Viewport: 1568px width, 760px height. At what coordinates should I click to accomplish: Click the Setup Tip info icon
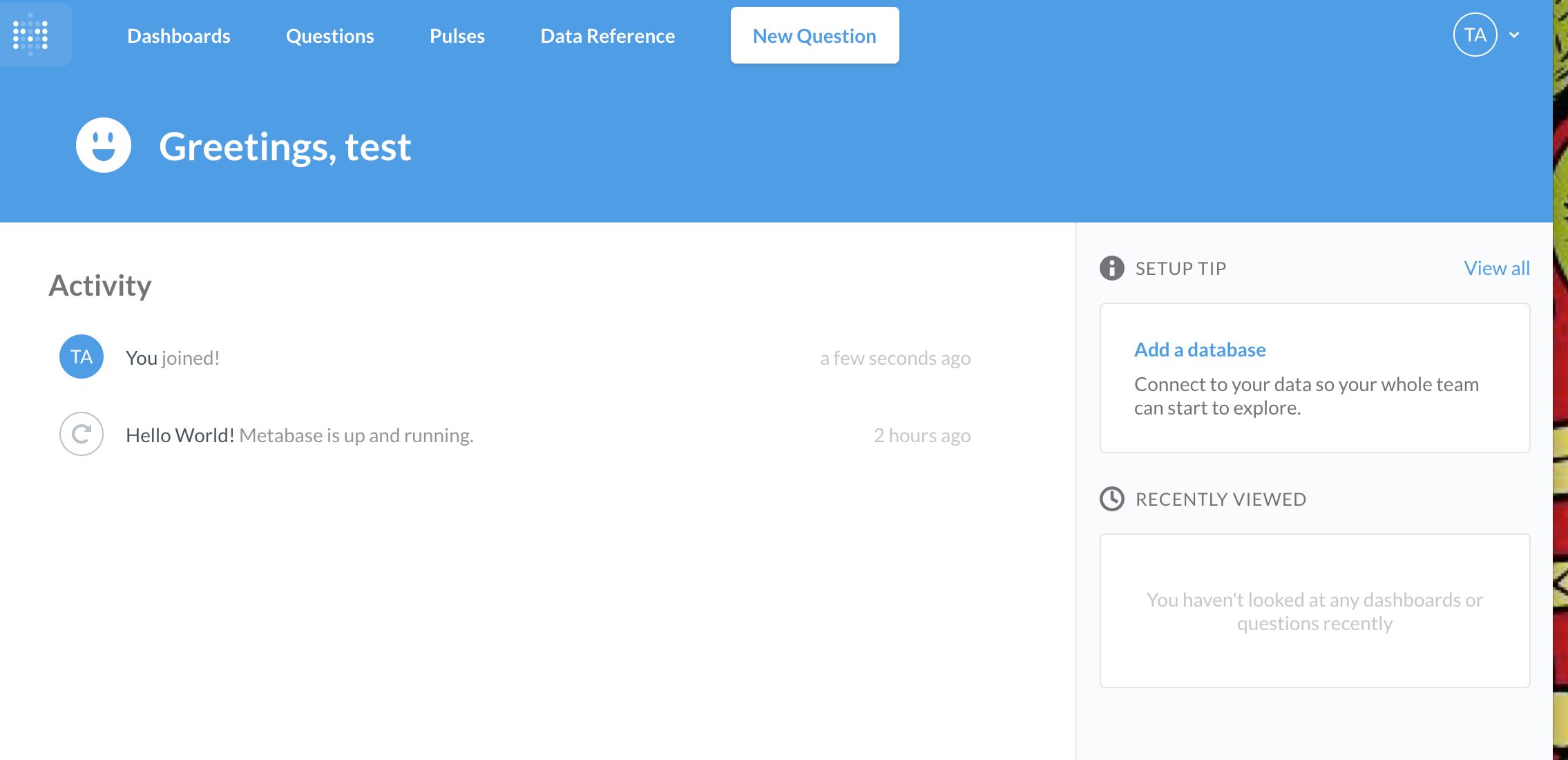pos(1112,268)
